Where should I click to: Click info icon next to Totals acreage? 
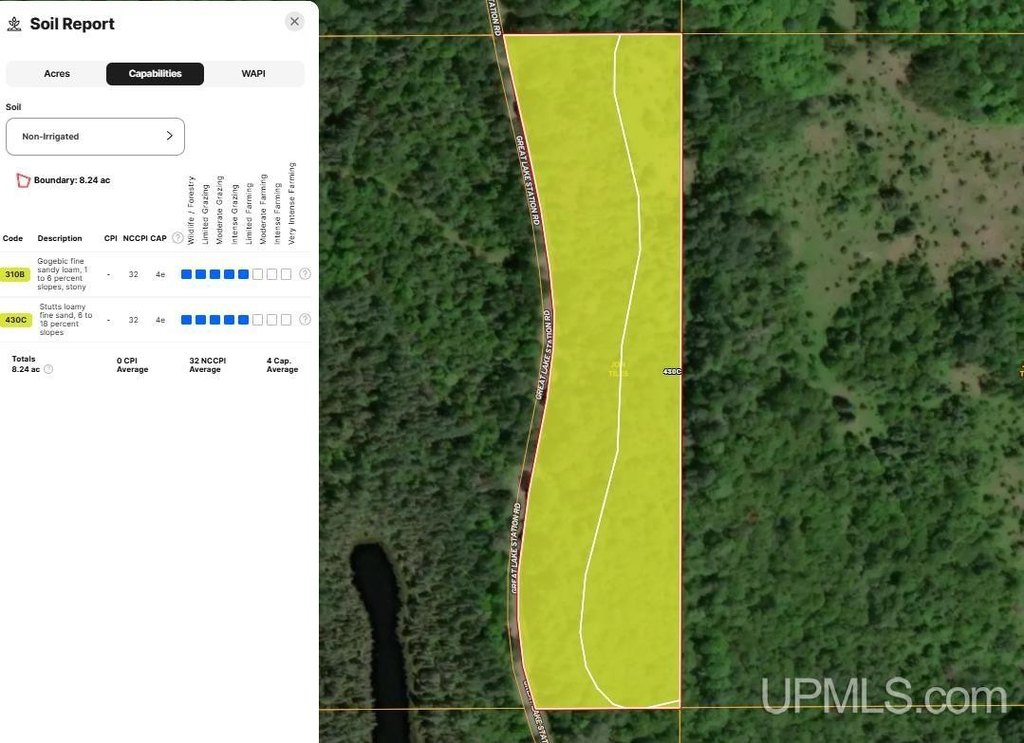click(x=48, y=369)
